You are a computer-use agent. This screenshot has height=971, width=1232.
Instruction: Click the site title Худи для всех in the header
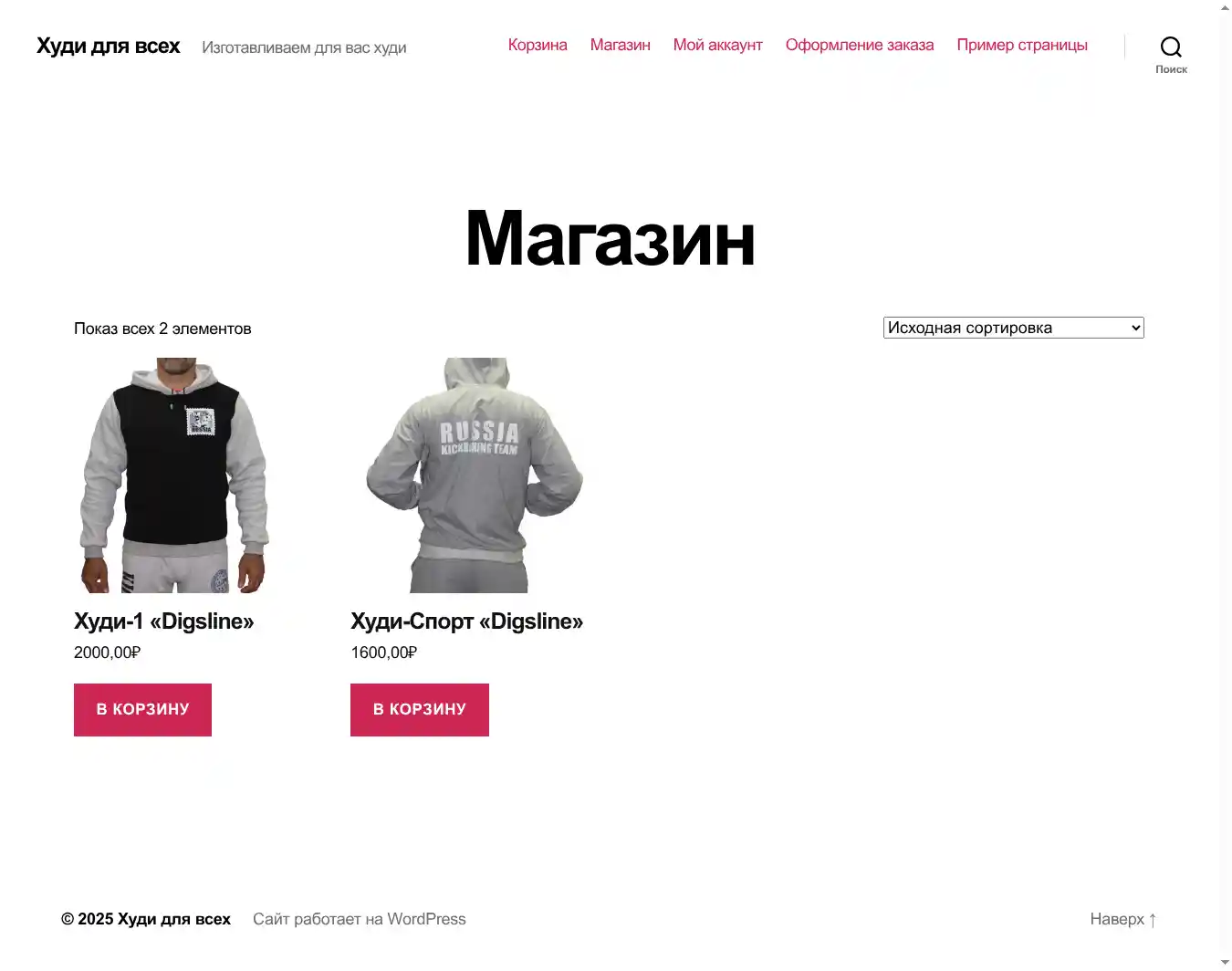coord(109,46)
